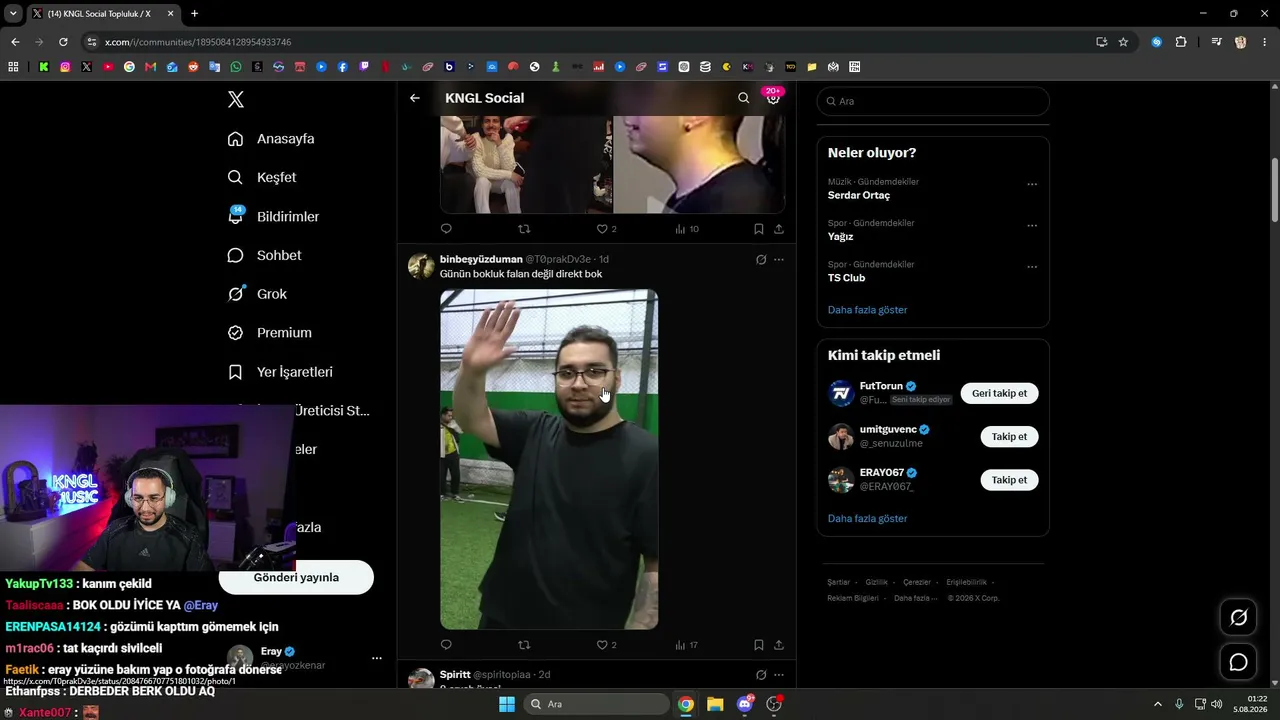The width and height of the screenshot is (1280, 720).
Task: Click the Gönderi yayınla post button
Action: [296, 577]
